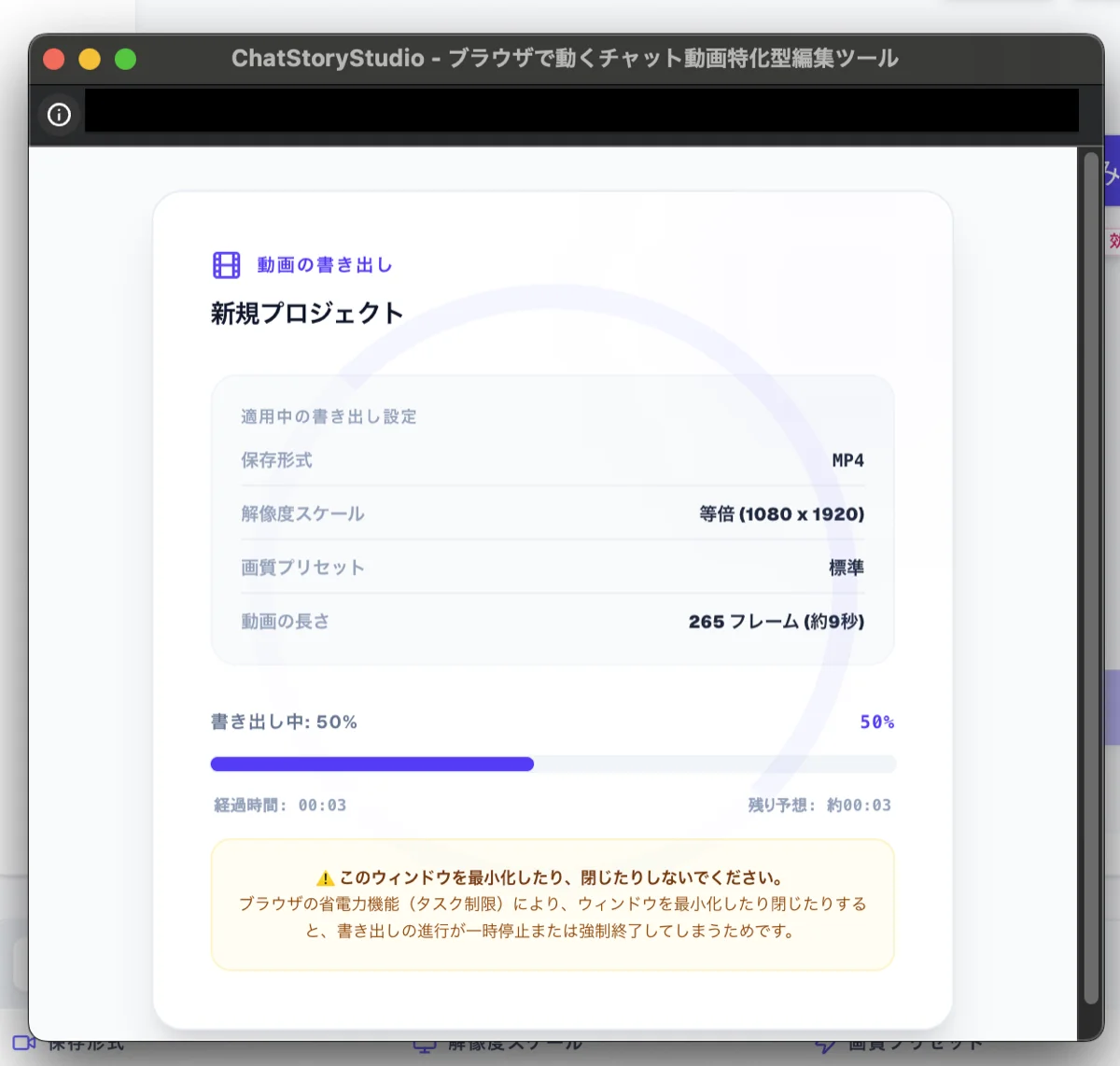Click the 残り予想: 約00:03 remaining text

click(819, 805)
